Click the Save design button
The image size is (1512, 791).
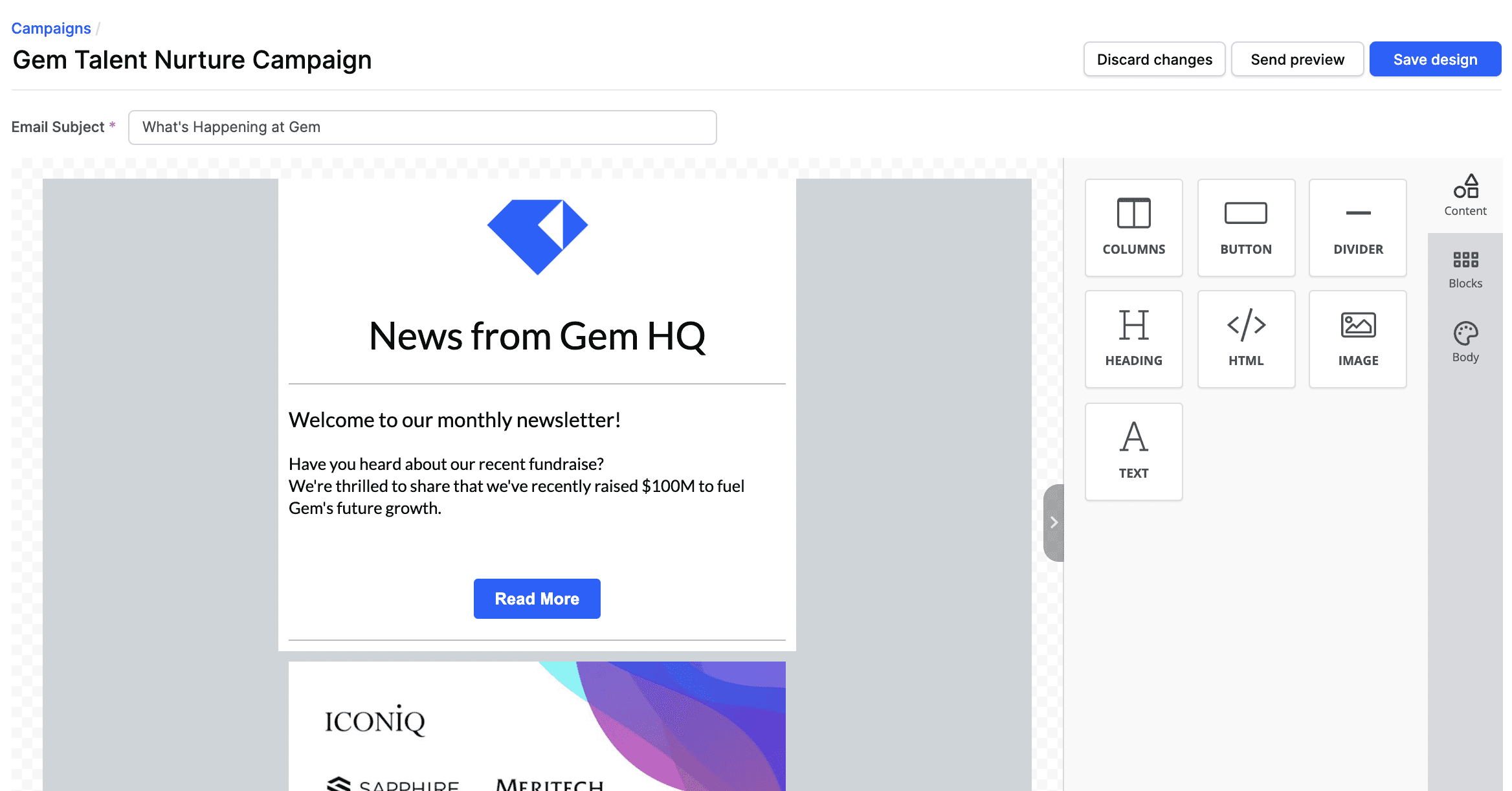1434,60
